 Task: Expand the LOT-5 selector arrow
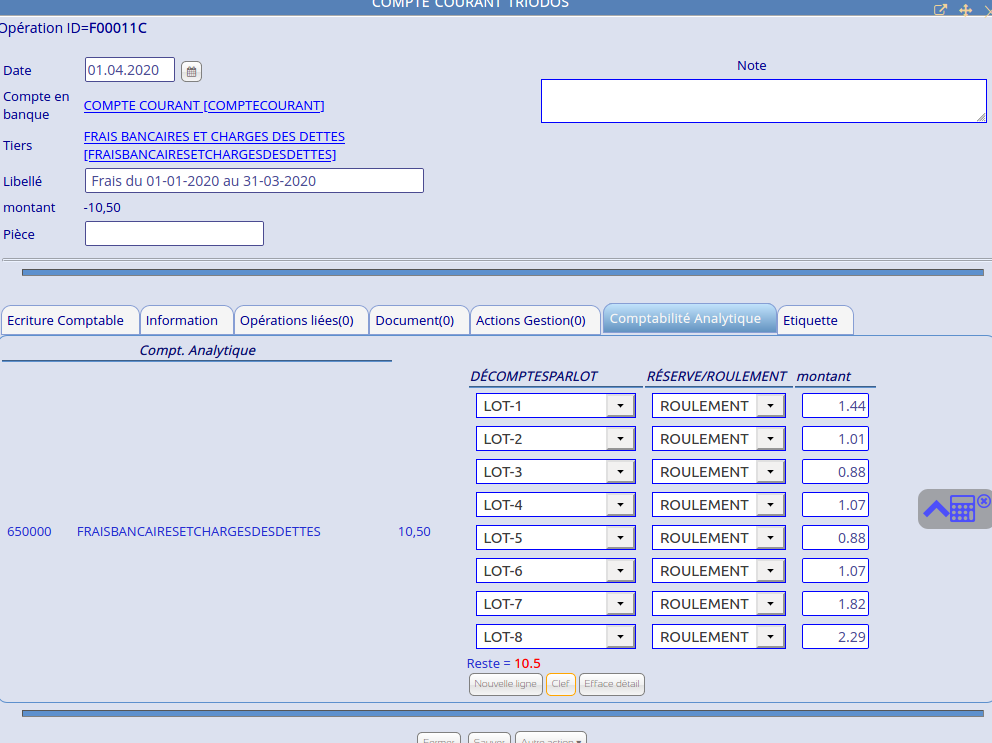621,538
